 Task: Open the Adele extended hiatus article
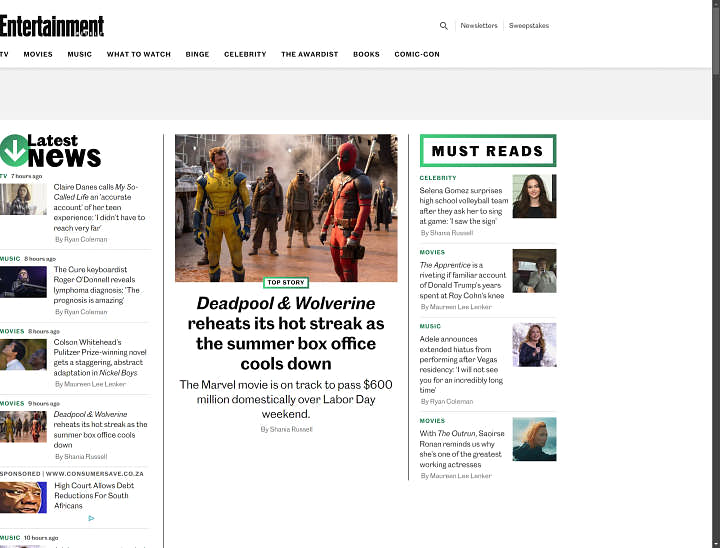pos(461,364)
